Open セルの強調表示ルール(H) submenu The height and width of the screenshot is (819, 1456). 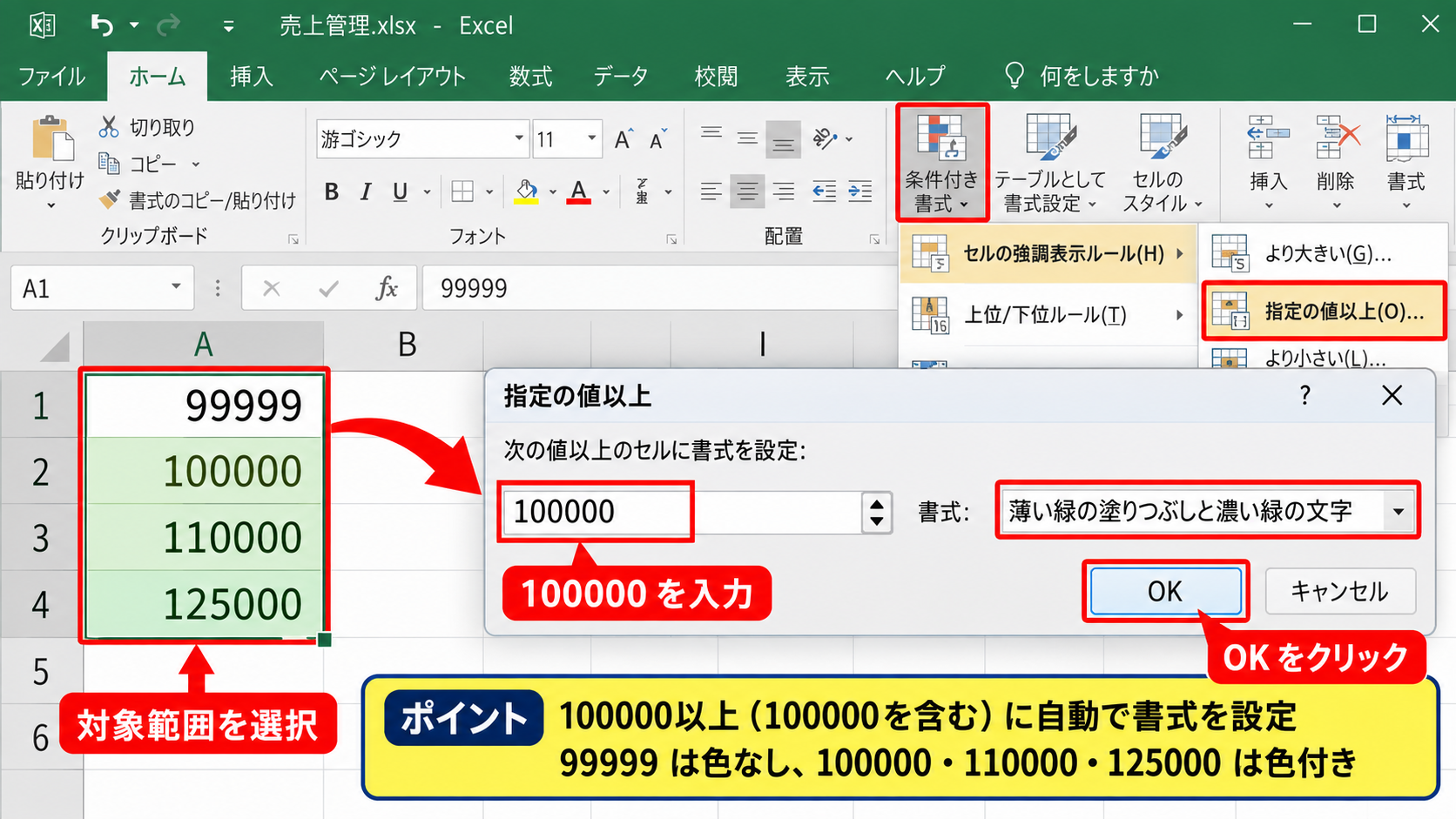point(1048,253)
